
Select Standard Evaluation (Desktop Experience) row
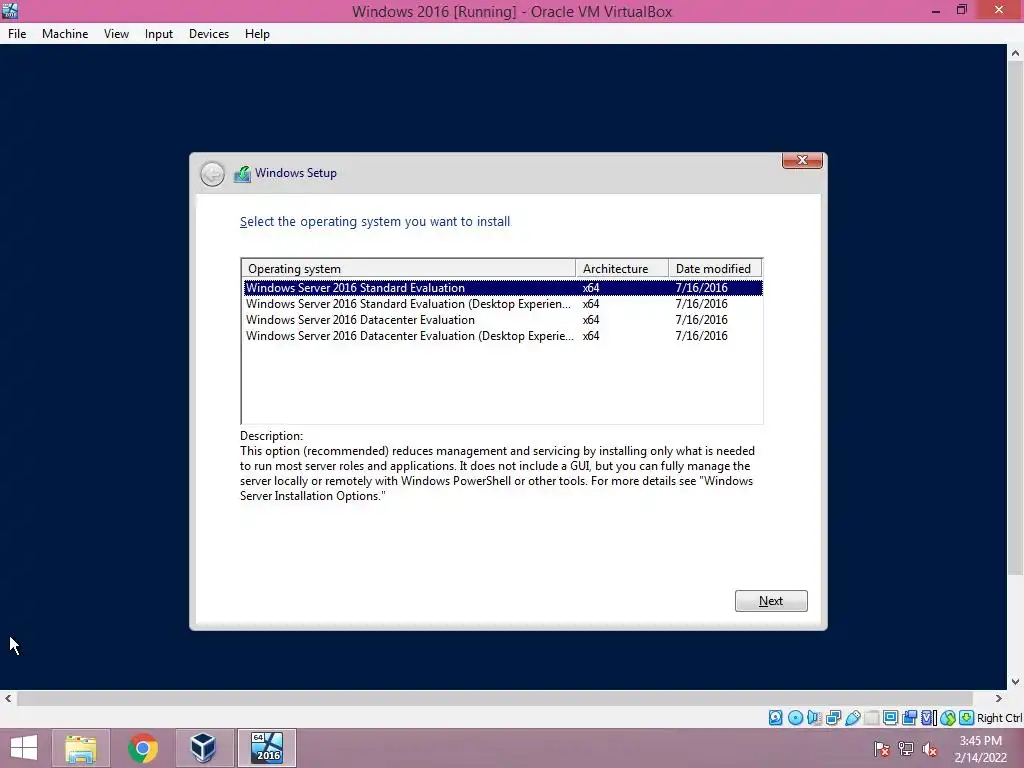(503, 304)
